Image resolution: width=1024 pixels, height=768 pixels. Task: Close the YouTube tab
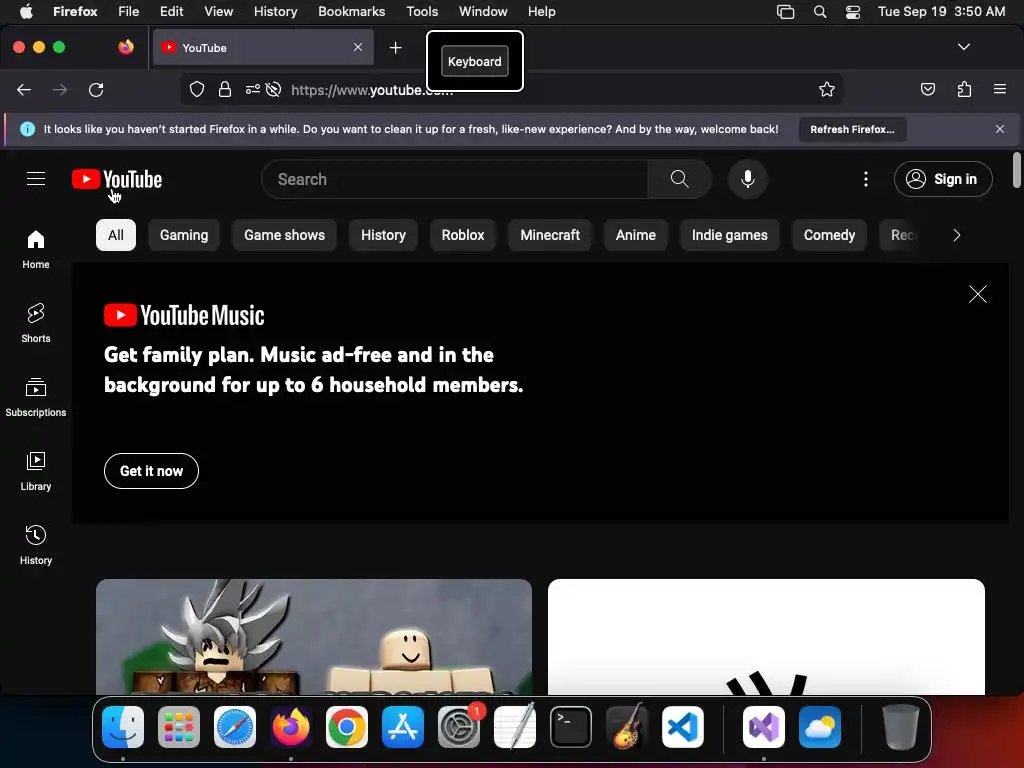pyautogui.click(x=358, y=47)
